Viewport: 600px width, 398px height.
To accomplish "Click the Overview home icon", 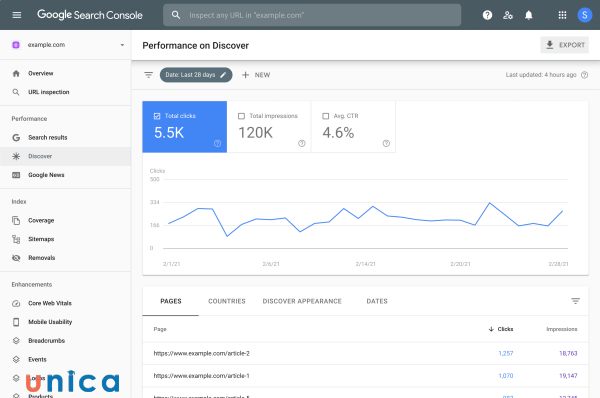I will point(16,73).
